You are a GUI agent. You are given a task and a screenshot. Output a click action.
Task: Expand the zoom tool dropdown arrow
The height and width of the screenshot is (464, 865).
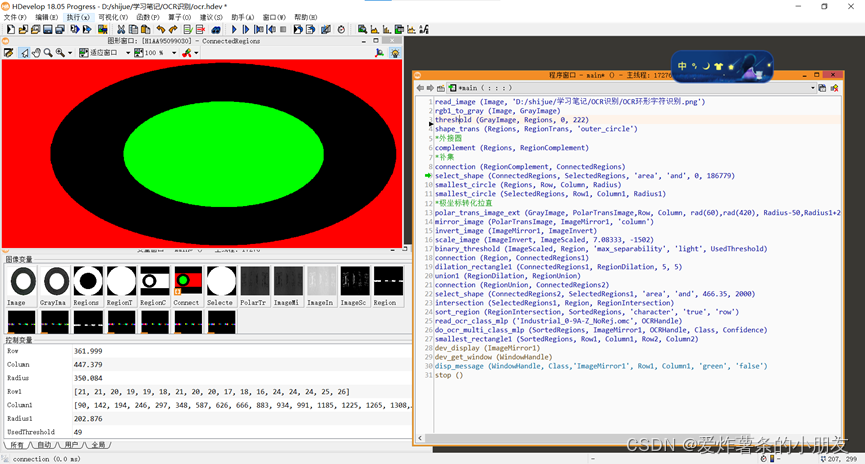click(x=70, y=53)
